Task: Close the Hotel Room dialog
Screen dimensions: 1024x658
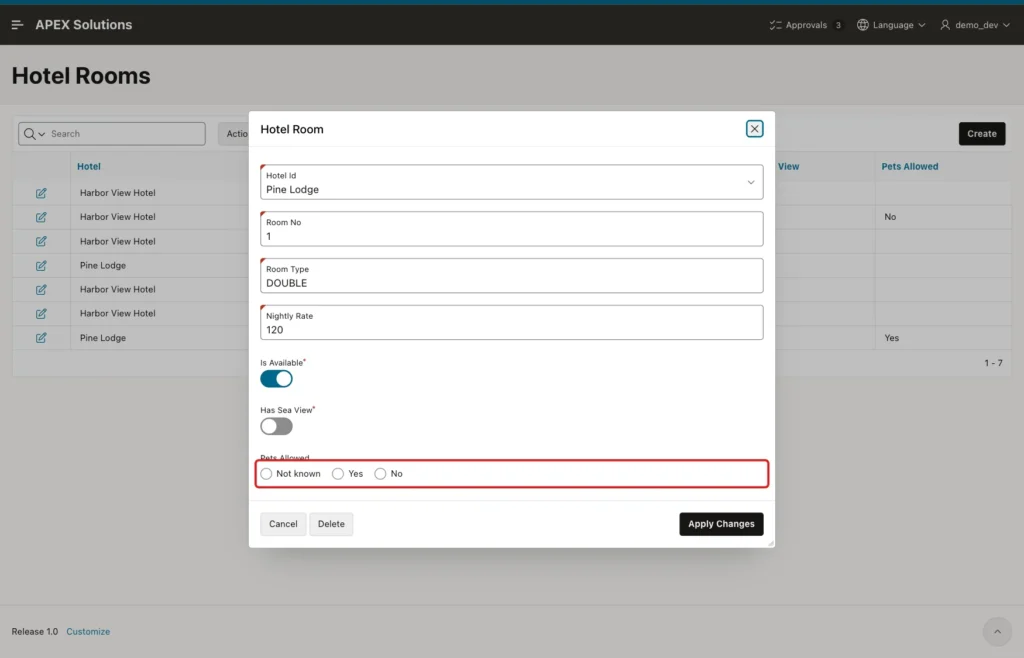Action: point(754,129)
